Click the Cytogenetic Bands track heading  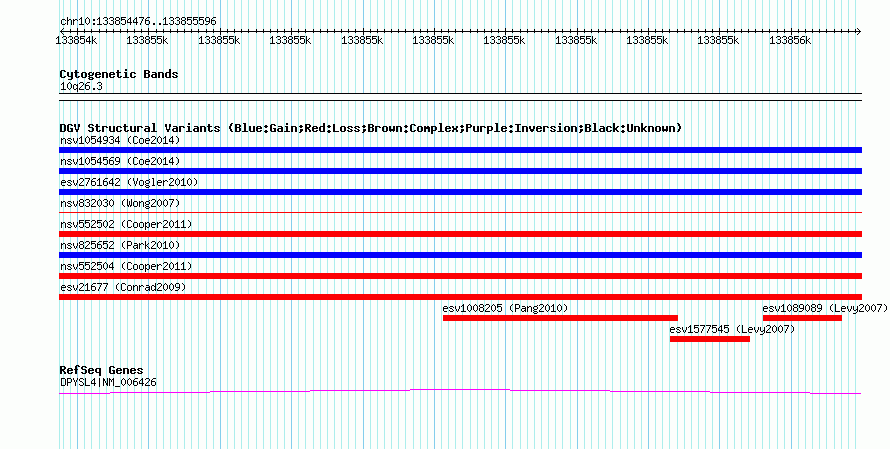pos(119,74)
